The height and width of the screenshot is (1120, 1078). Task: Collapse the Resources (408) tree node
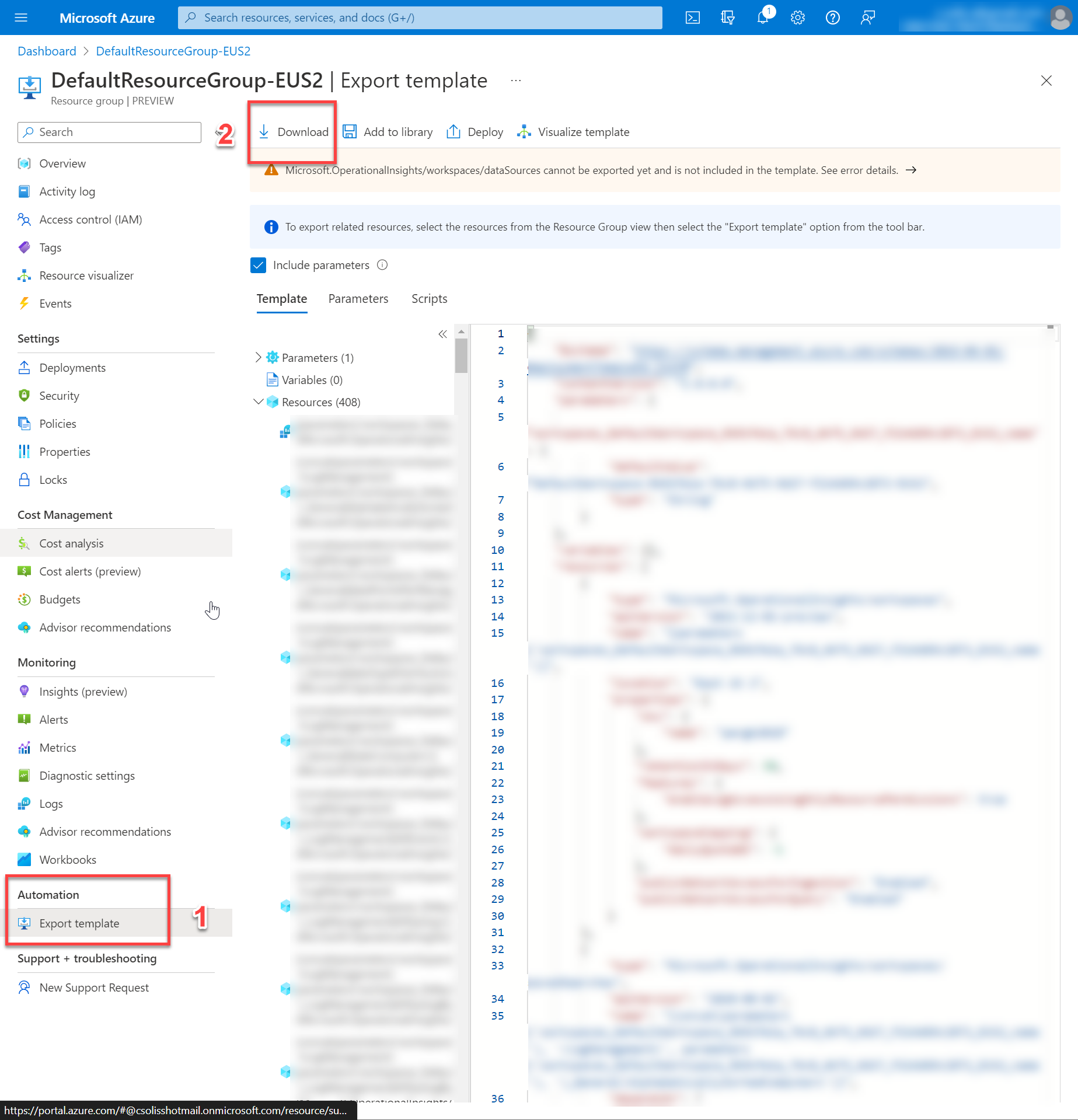258,402
